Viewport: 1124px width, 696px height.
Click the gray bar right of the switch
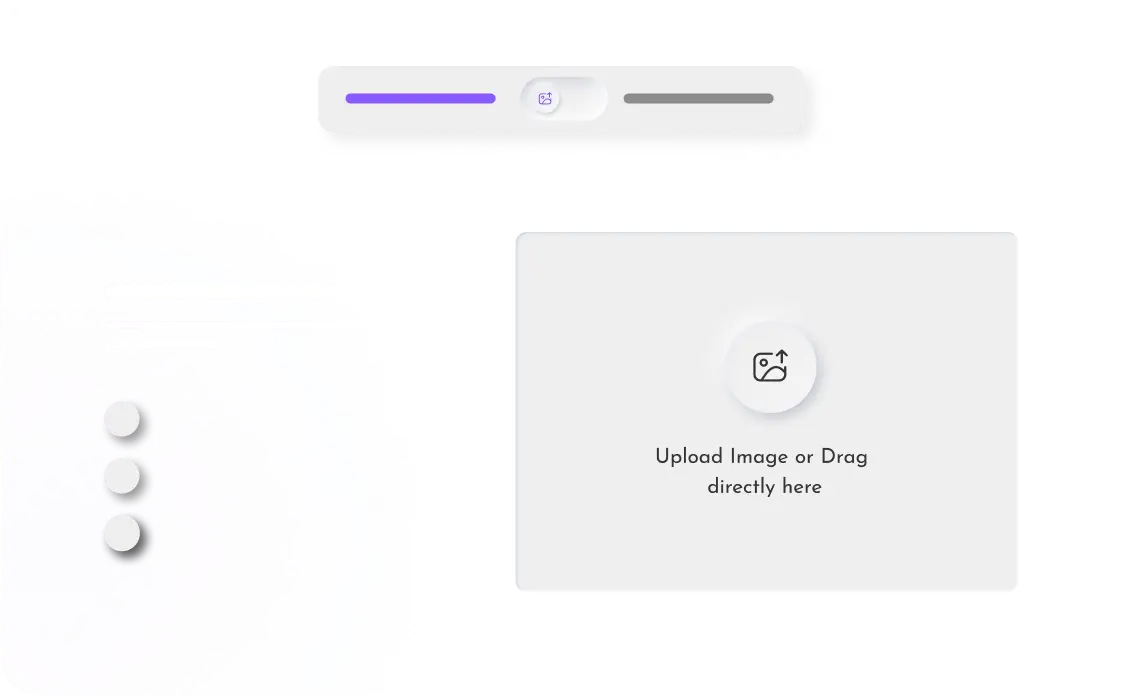[698, 99]
